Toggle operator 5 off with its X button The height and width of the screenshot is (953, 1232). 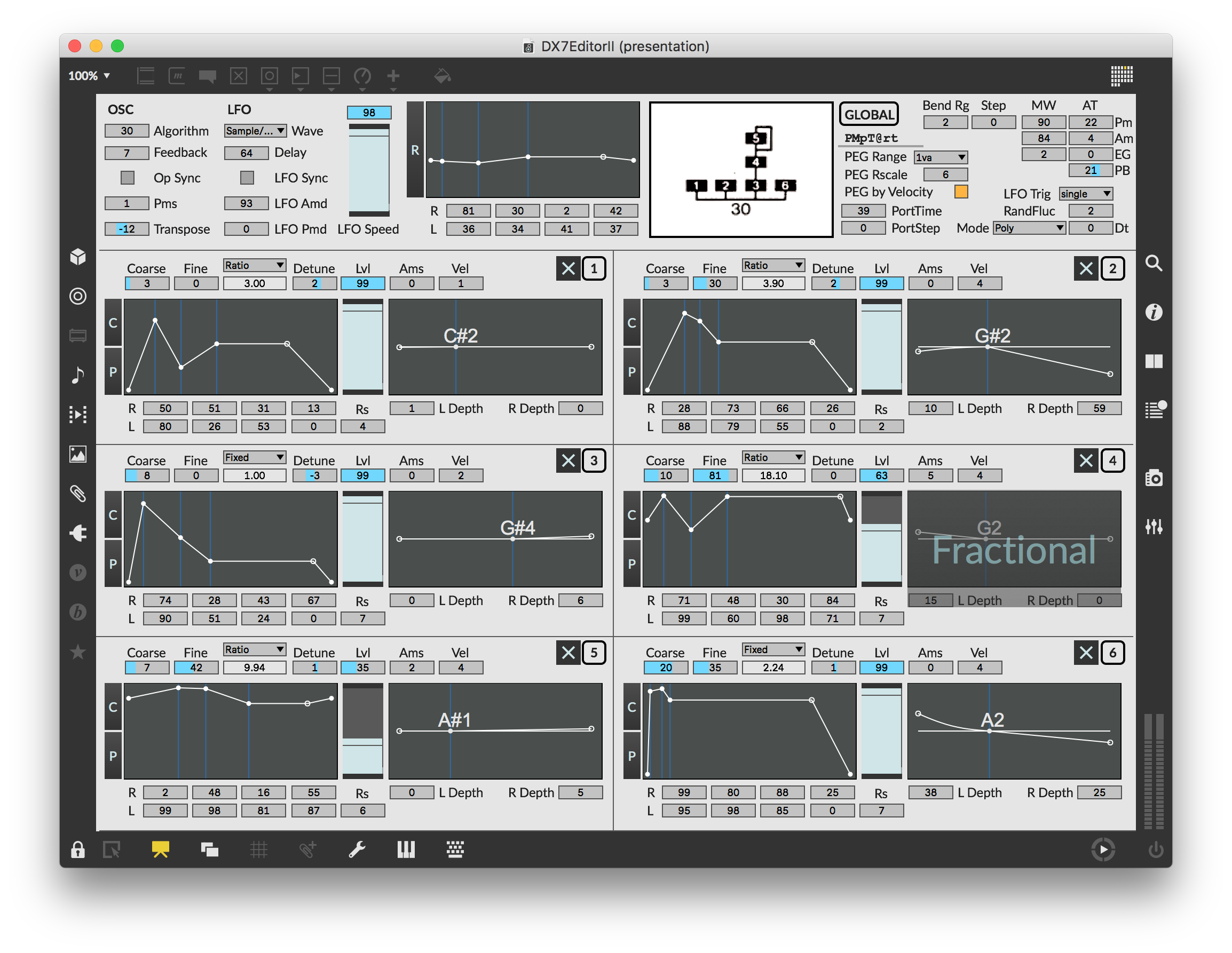point(568,653)
